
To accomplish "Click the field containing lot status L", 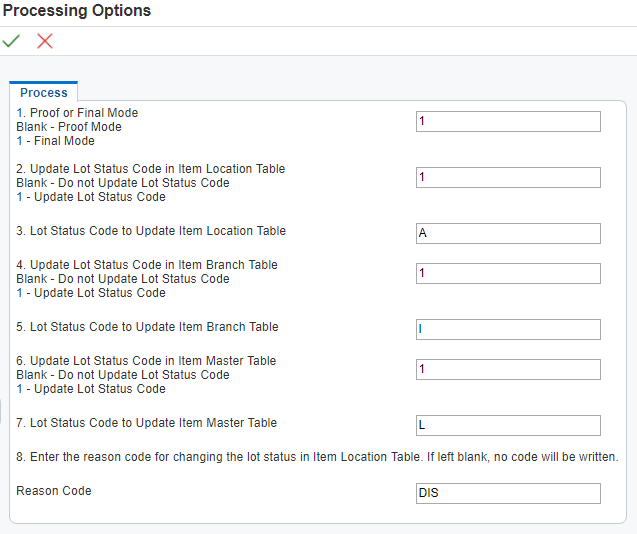I will pyautogui.click(x=508, y=426).
